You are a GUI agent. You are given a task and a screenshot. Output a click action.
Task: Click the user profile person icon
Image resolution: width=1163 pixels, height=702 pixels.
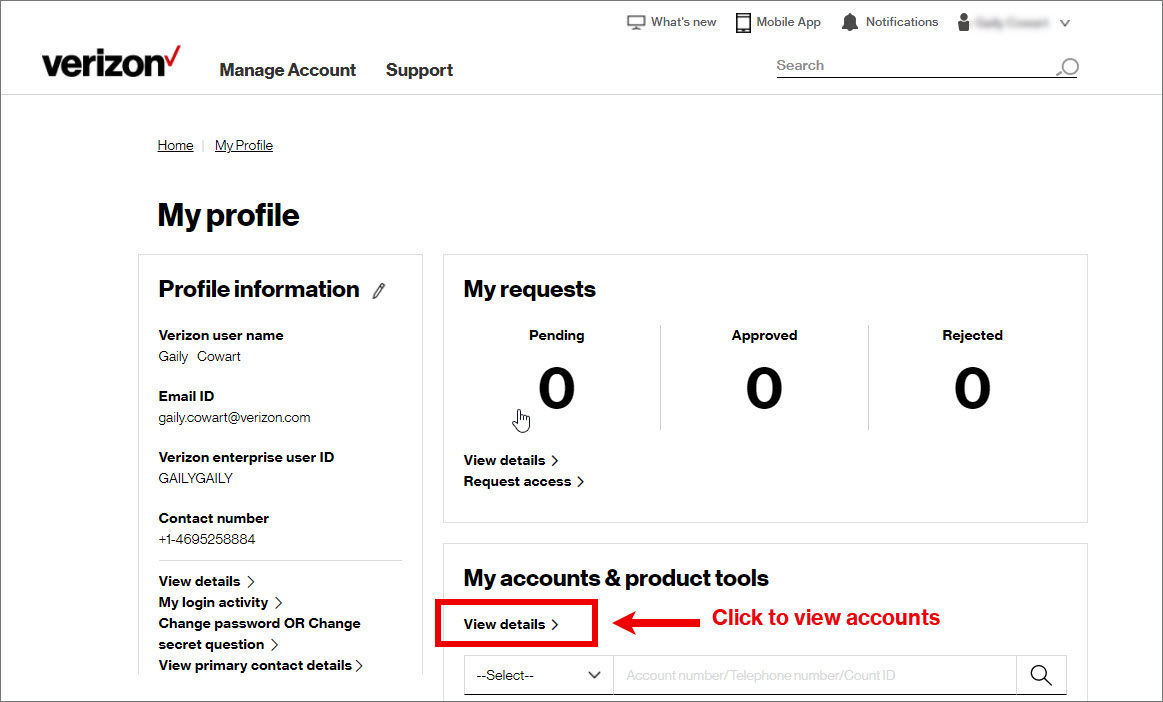tap(963, 22)
